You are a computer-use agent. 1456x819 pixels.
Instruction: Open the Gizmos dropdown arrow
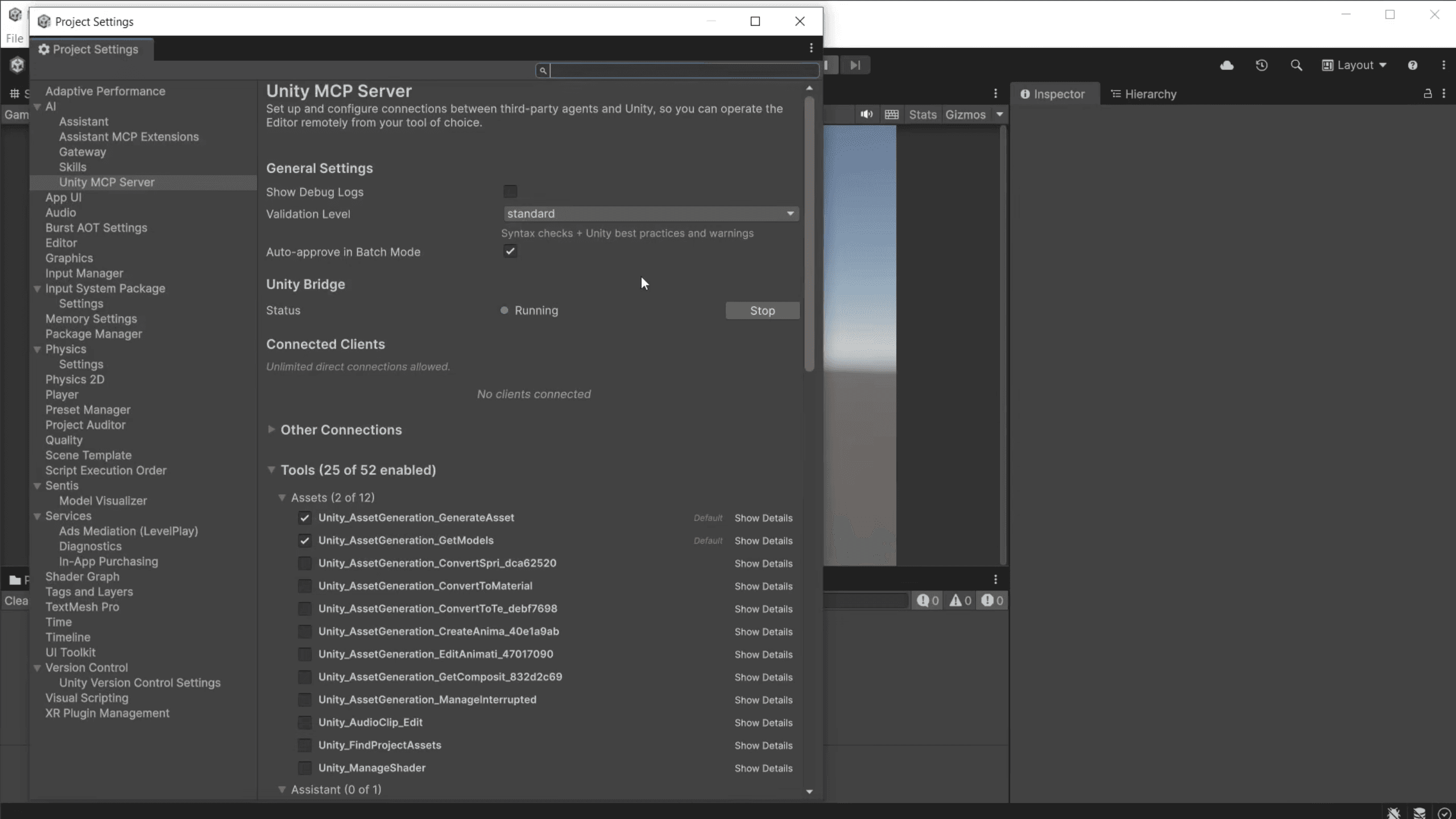click(999, 114)
